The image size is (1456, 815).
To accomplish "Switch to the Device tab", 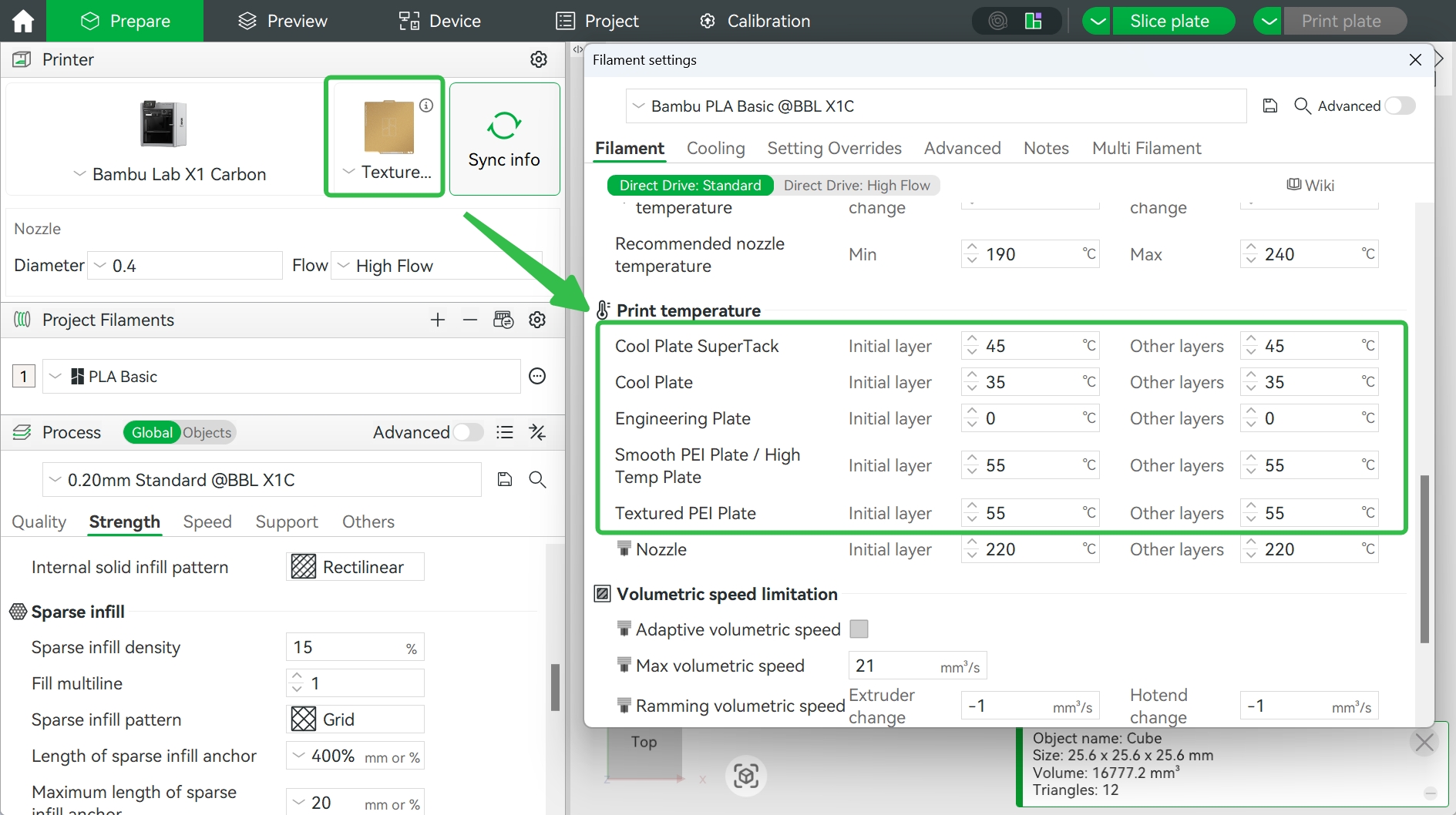I will [440, 21].
